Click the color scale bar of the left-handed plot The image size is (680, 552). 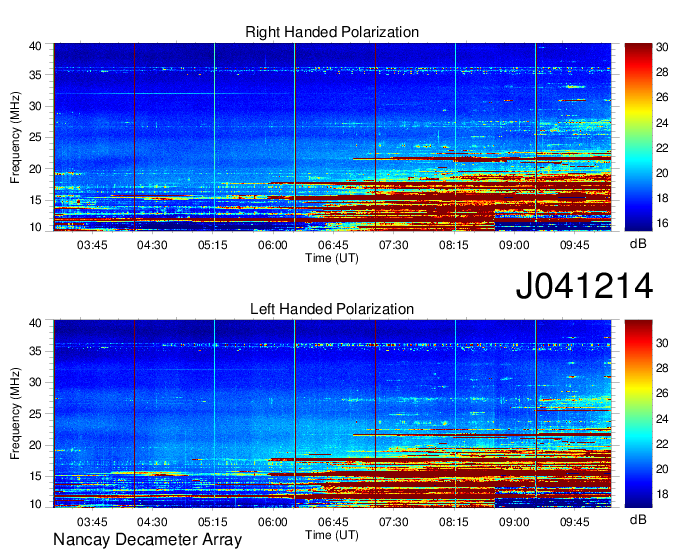(638, 414)
